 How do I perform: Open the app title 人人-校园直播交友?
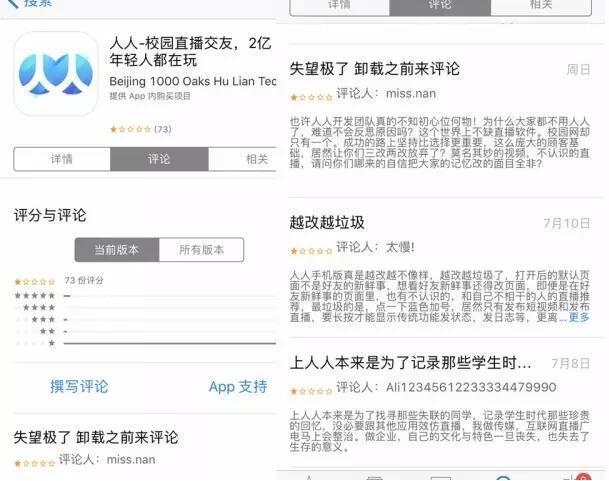pos(190,51)
